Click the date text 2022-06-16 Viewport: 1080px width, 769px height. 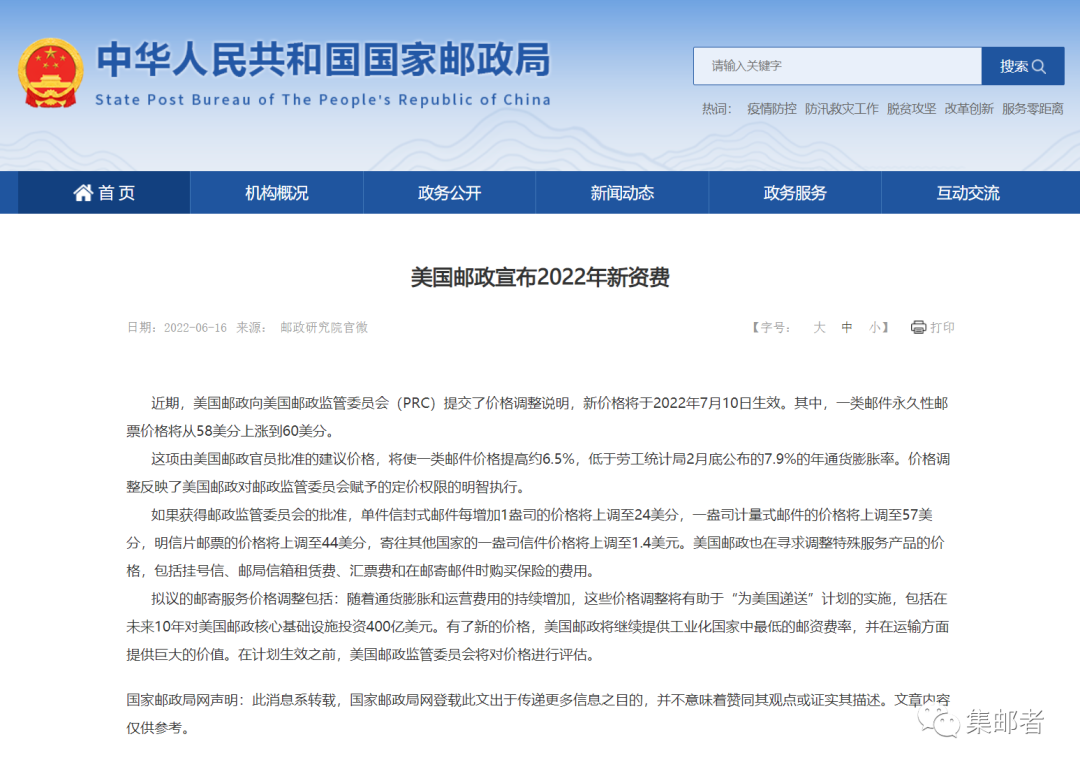pyautogui.click(x=195, y=328)
